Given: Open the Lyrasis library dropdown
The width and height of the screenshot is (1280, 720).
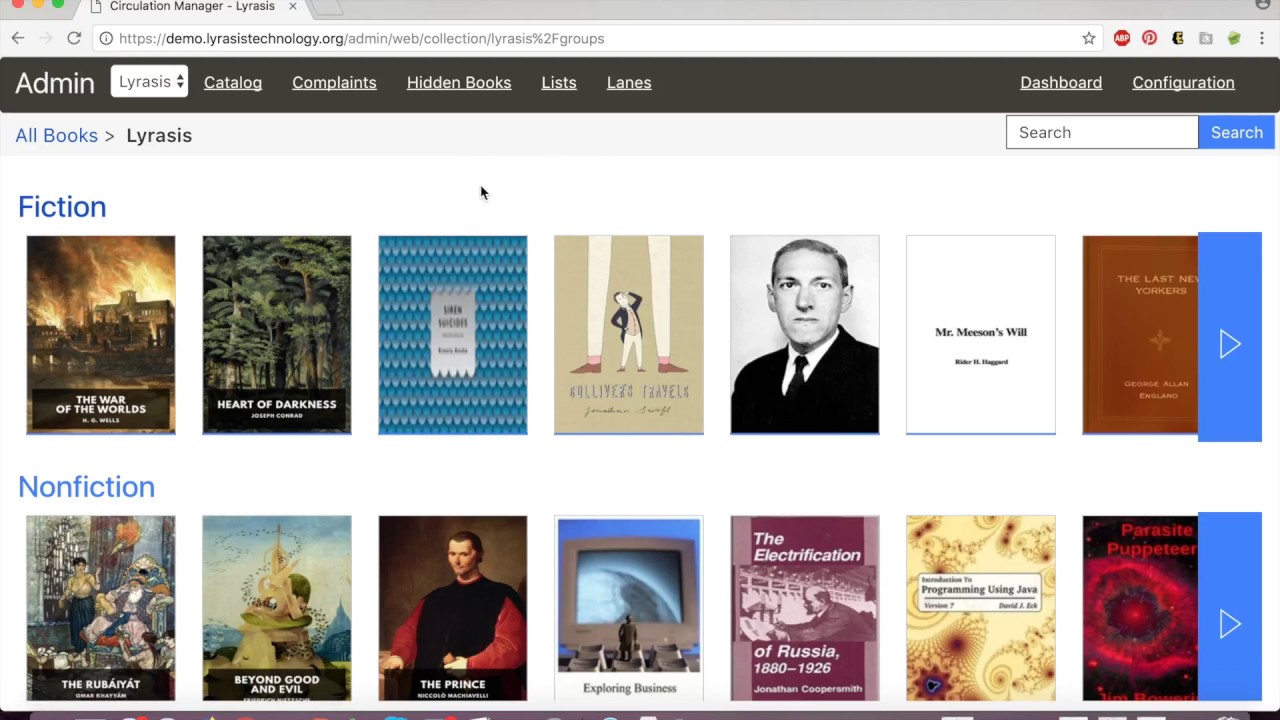Looking at the screenshot, I should [149, 82].
